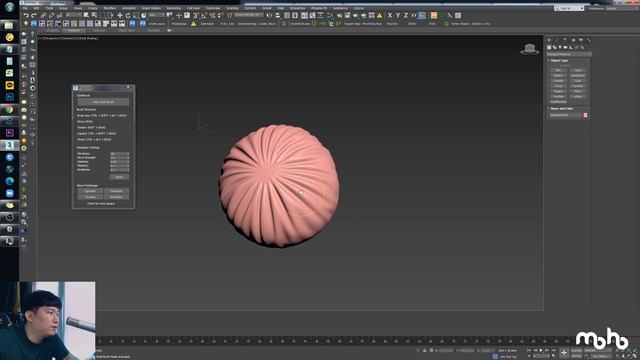Open the Material Editor from toolbar
640x360 pixels.
pos(330,16)
